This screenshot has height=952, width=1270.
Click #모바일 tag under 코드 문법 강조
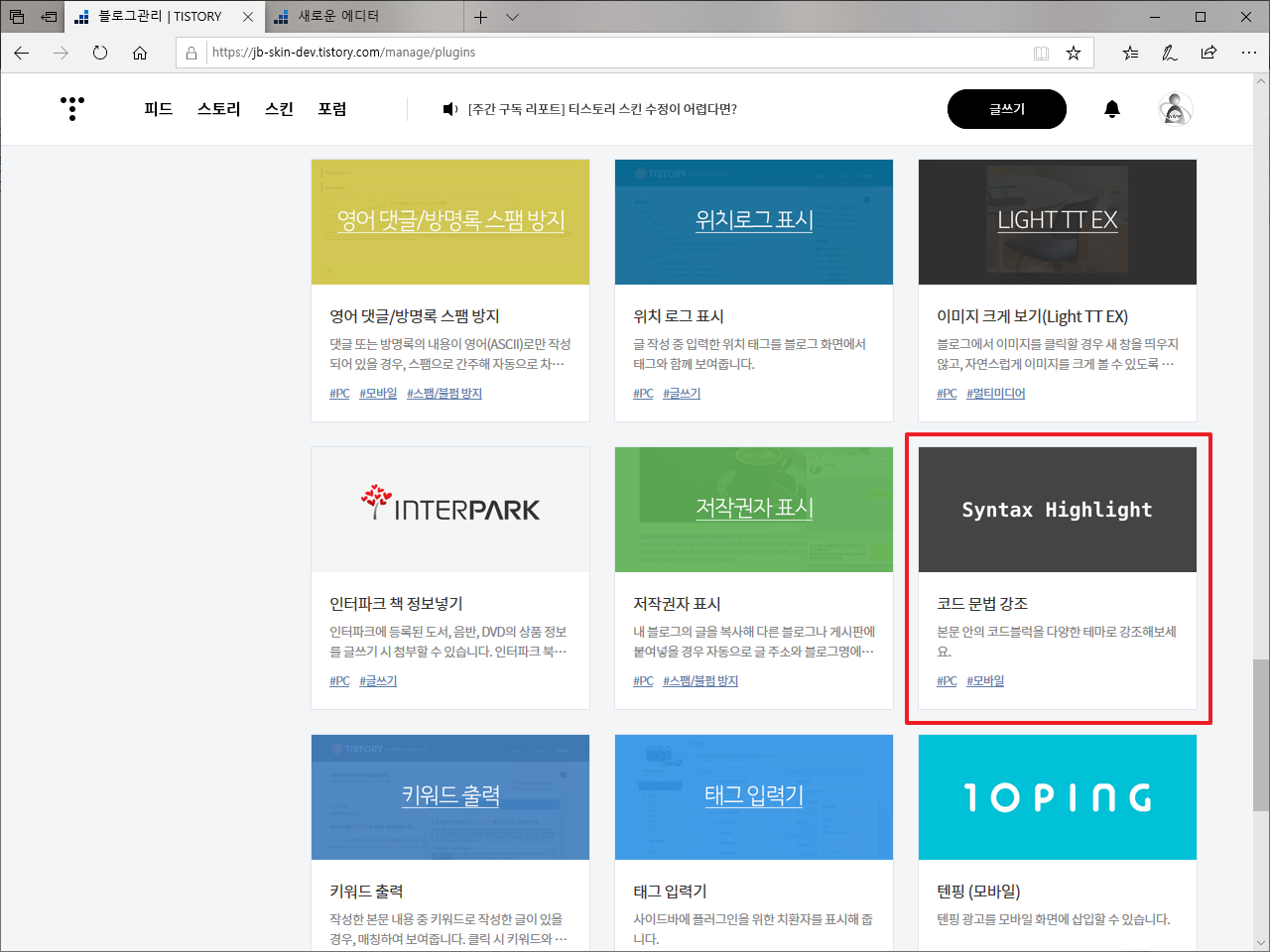tap(985, 681)
